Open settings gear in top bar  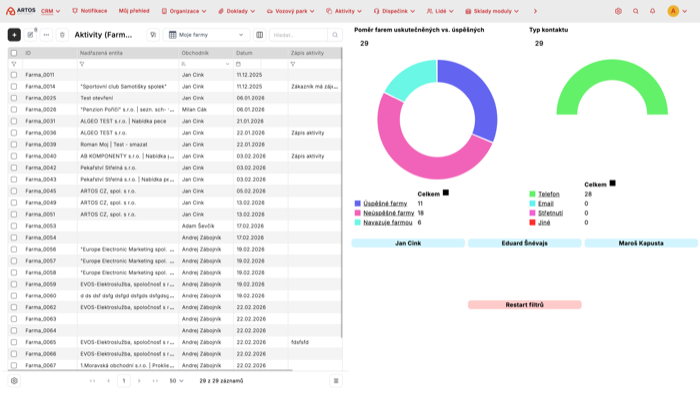(618, 11)
